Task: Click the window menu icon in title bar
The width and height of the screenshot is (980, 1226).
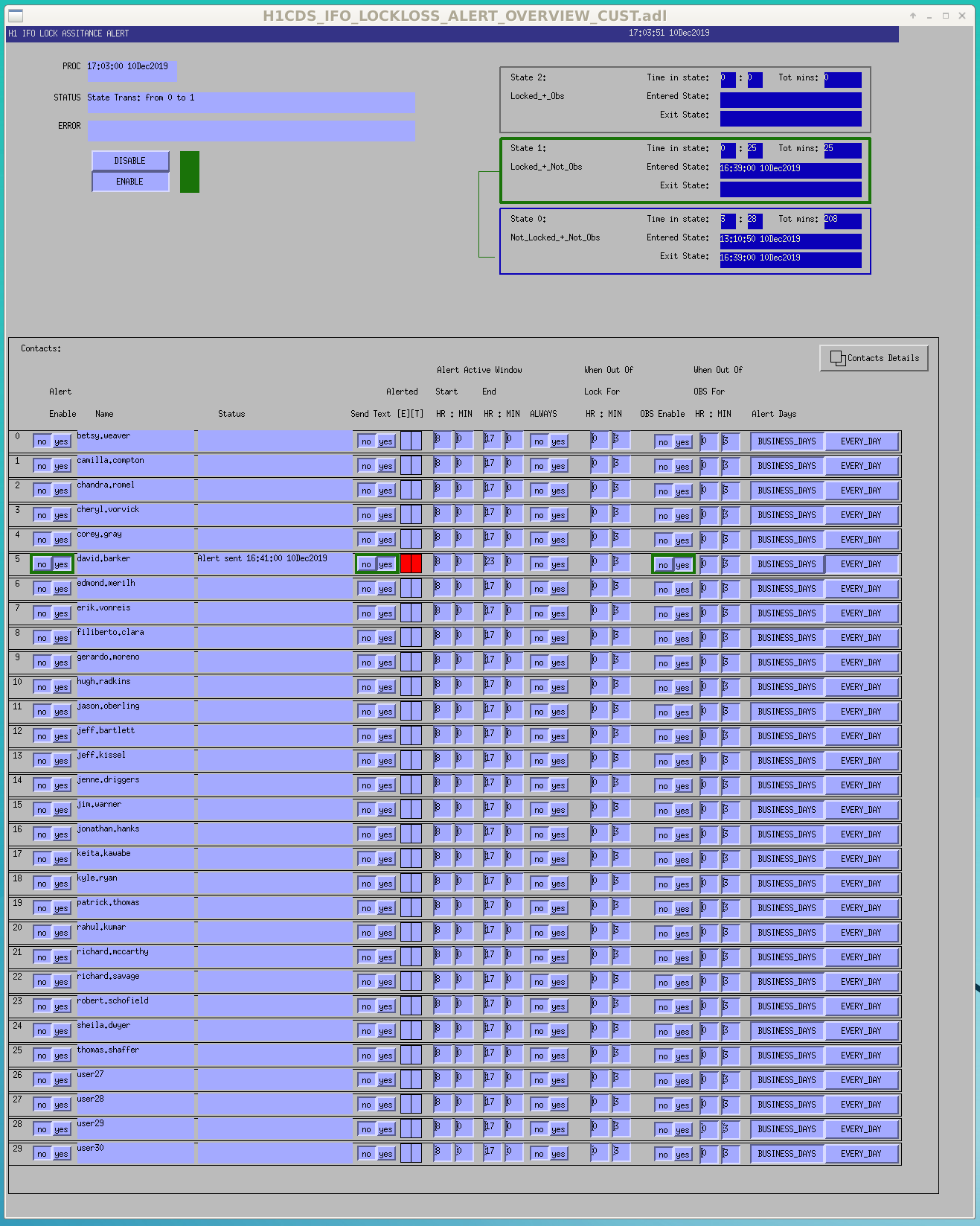Action: point(15,15)
